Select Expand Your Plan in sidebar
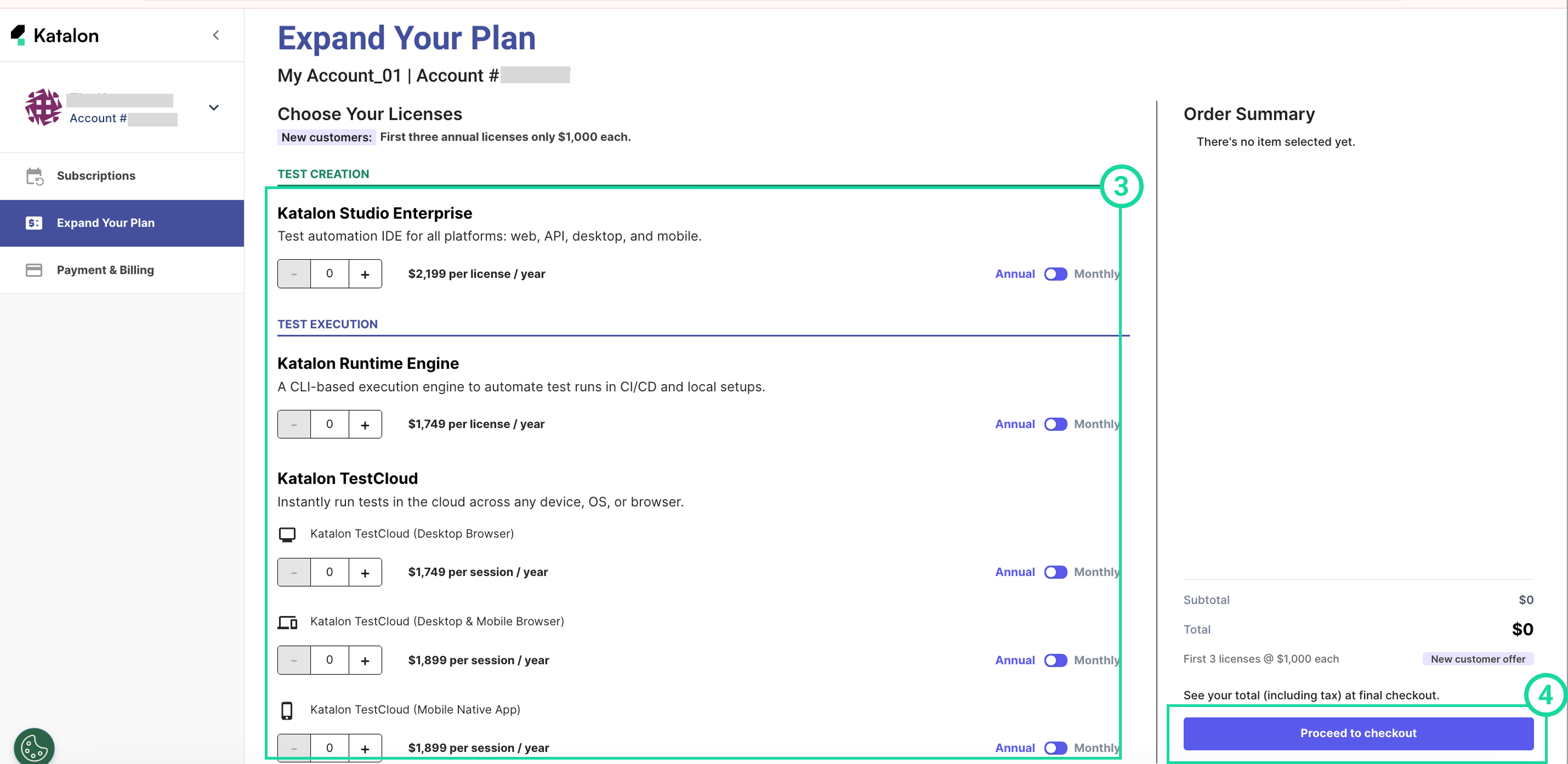The width and height of the screenshot is (1568, 764). [x=106, y=223]
